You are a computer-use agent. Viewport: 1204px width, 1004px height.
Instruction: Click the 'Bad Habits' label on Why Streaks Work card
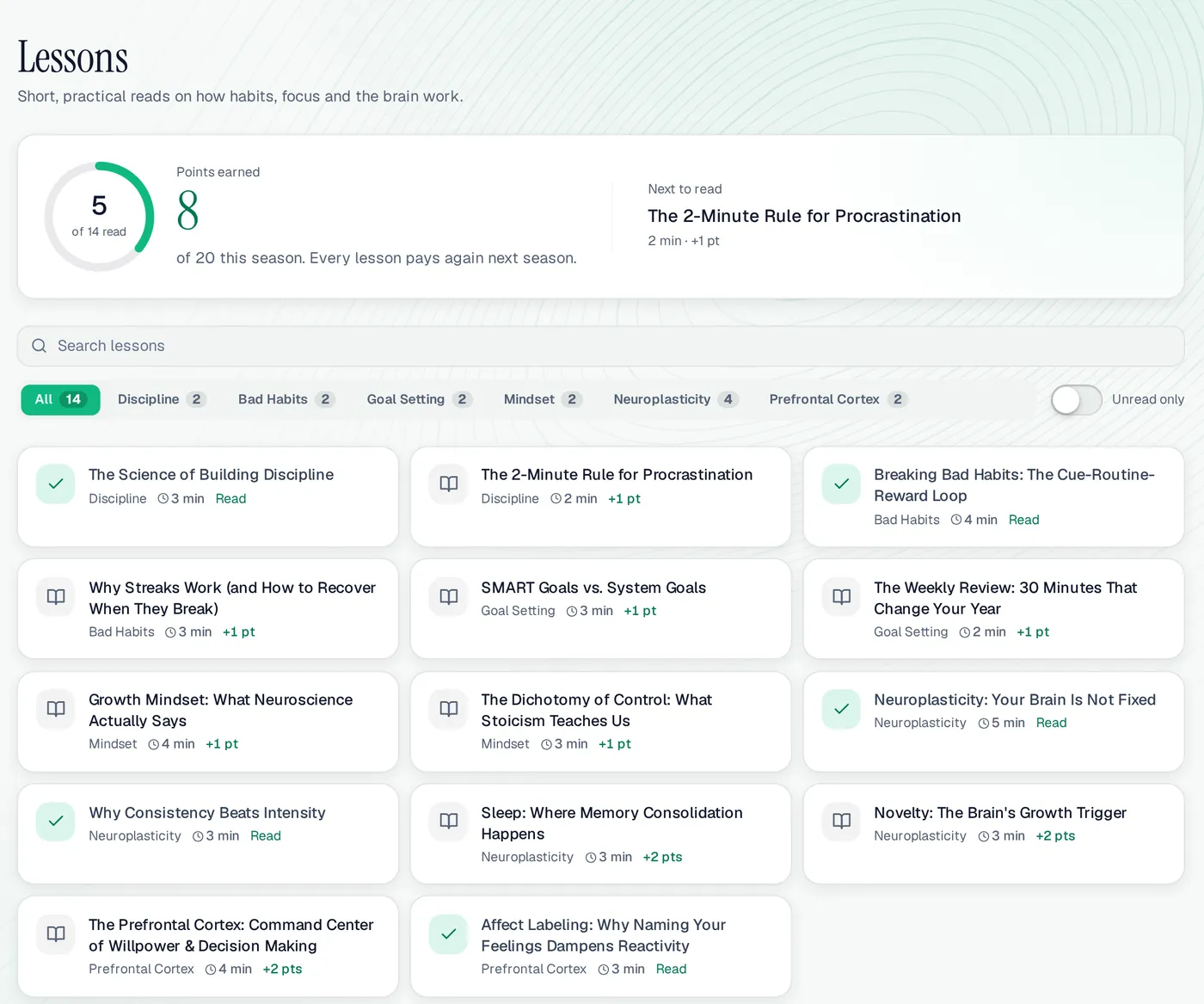(121, 632)
